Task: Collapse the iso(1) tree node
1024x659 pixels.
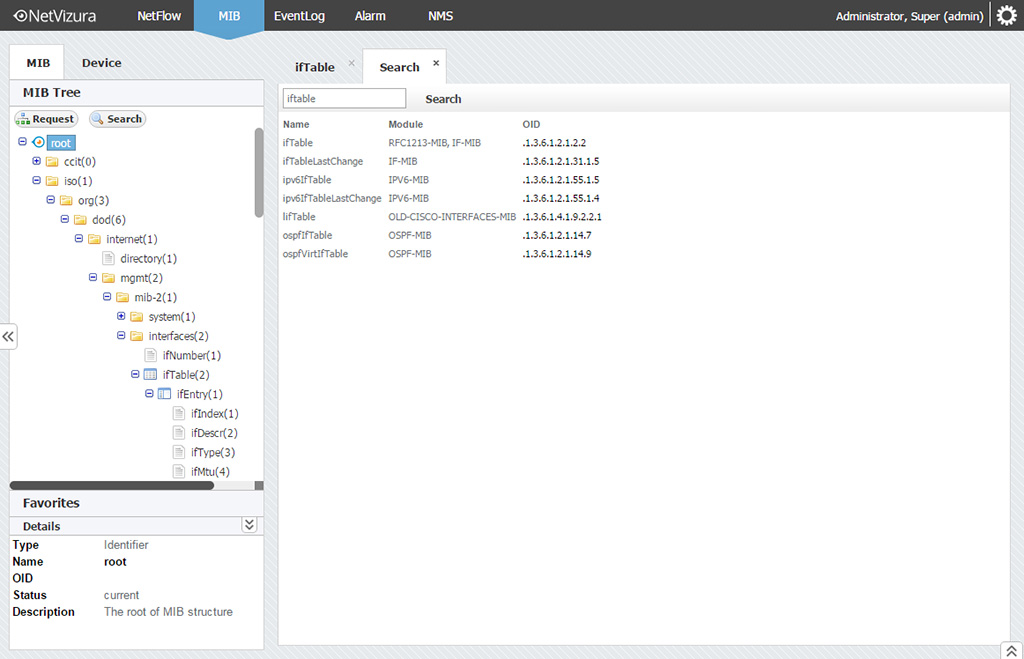Action: click(37, 180)
